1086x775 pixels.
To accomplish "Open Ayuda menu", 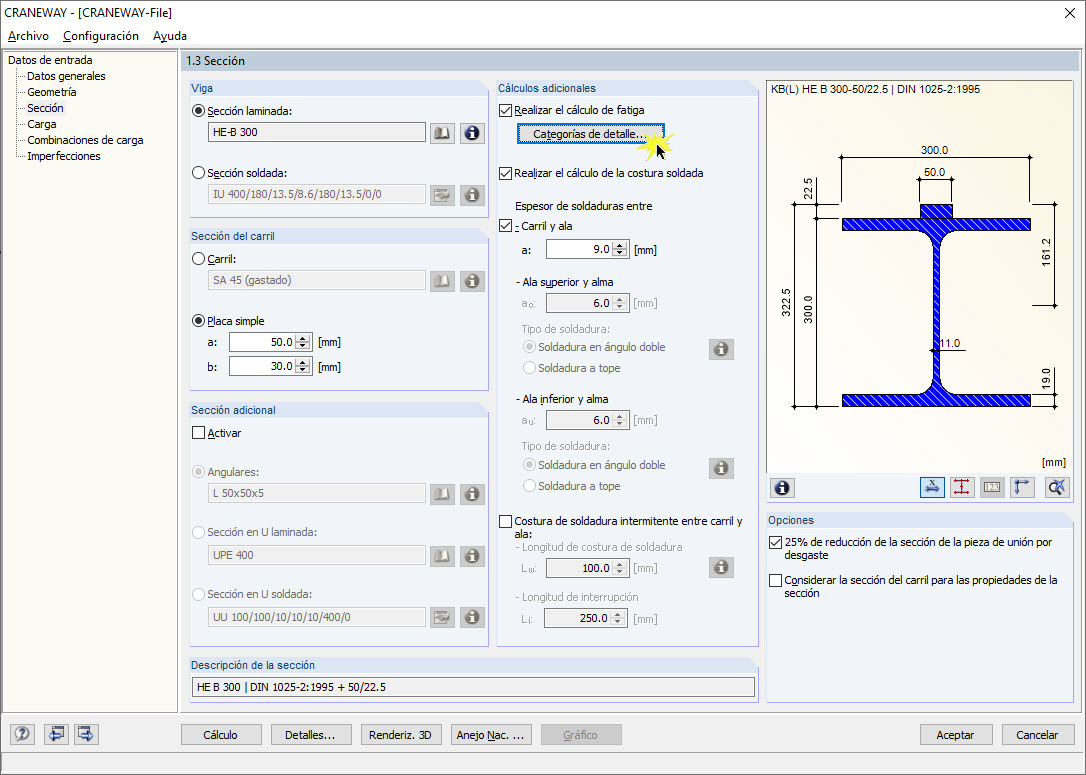I will tap(170, 36).
